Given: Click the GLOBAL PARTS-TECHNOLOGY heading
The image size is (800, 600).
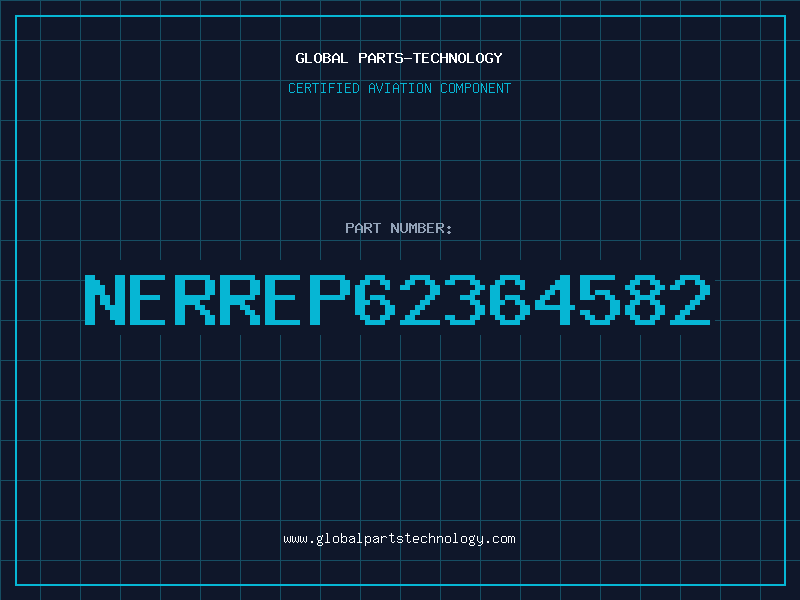Looking at the screenshot, I should tap(399, 58).
